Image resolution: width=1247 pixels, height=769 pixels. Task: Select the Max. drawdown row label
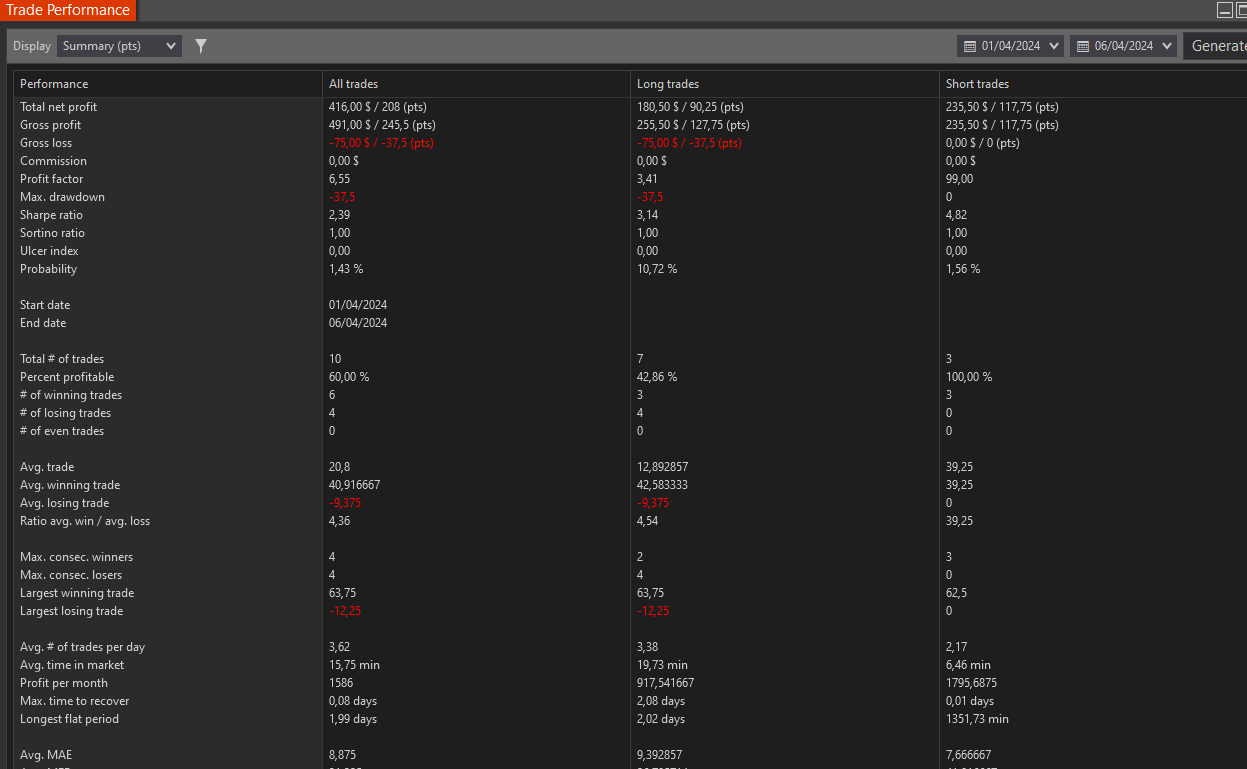click(x=62, y=197)
